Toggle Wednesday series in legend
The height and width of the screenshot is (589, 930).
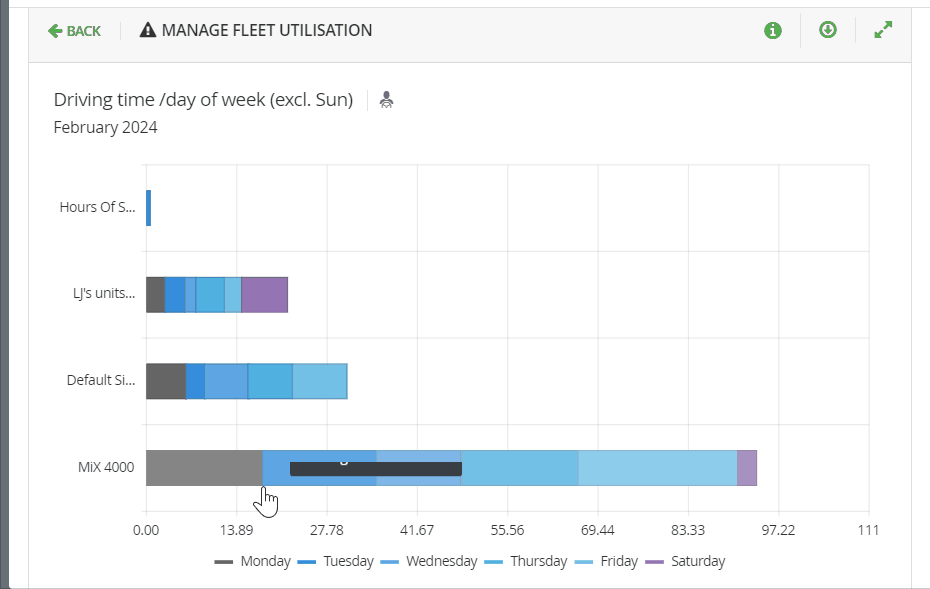429,561
